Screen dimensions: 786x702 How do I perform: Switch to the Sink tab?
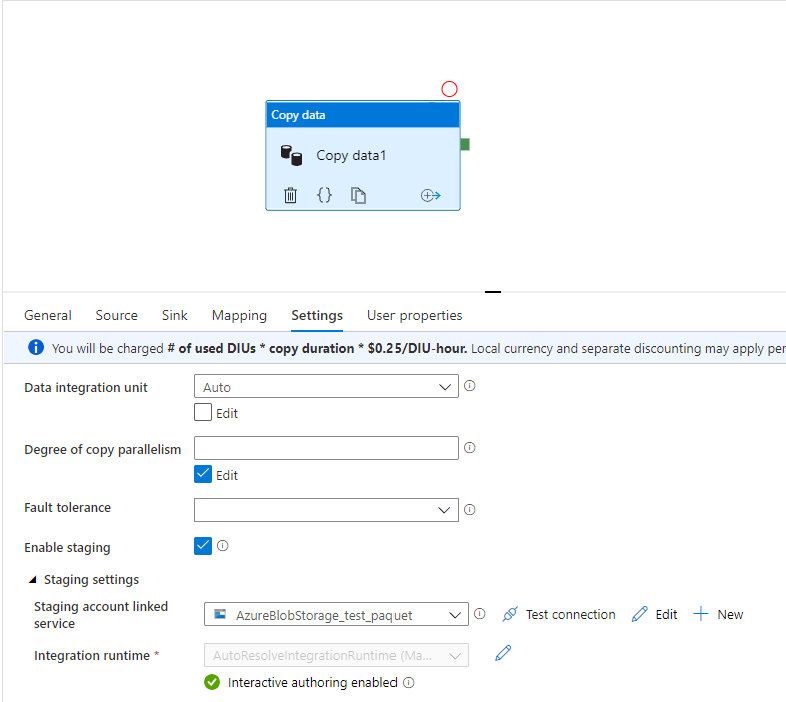[174, 315]
